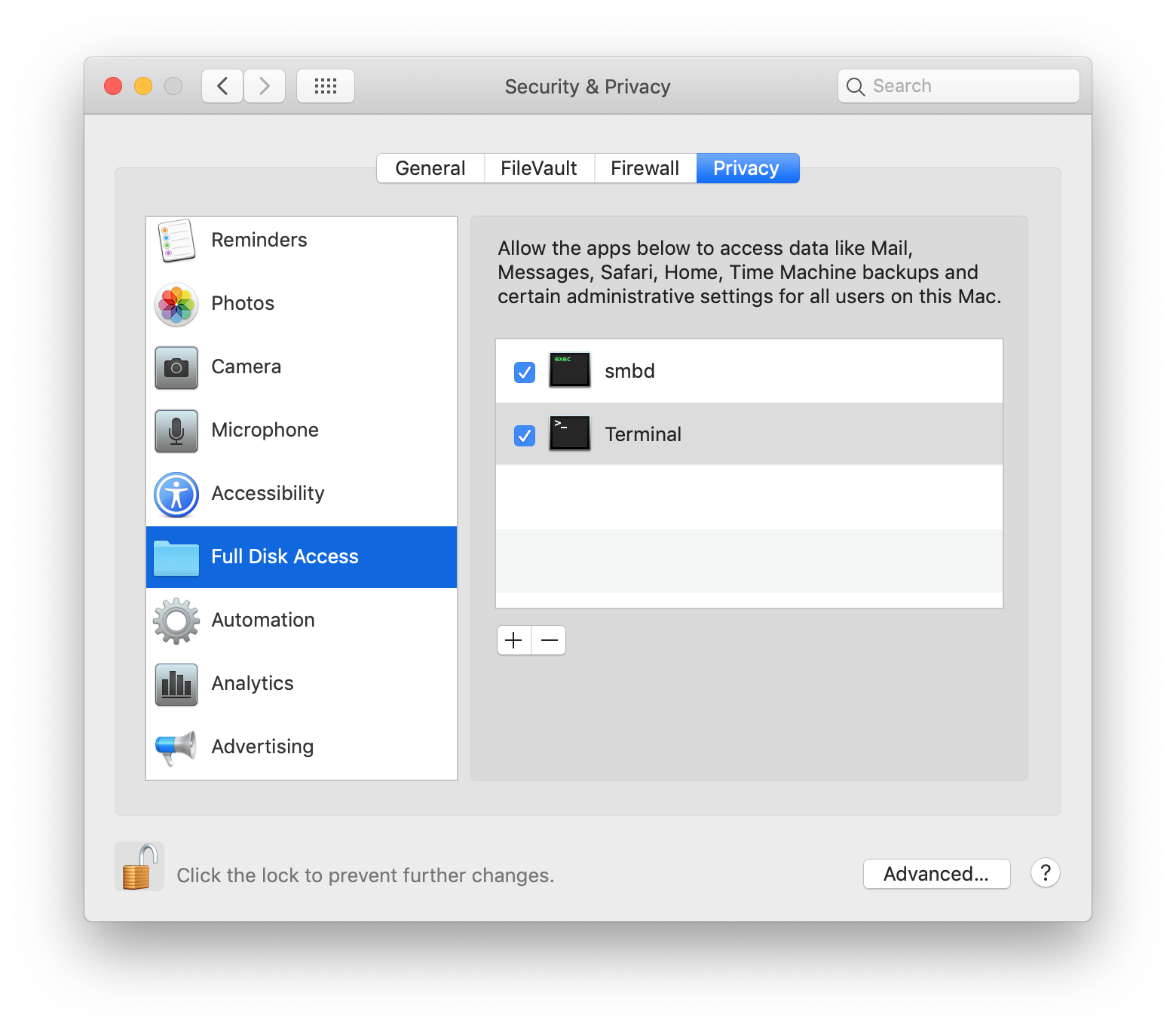Click the unlocked padlock to prevent changes
1176x1033 pixels.
tap(139, 866)
